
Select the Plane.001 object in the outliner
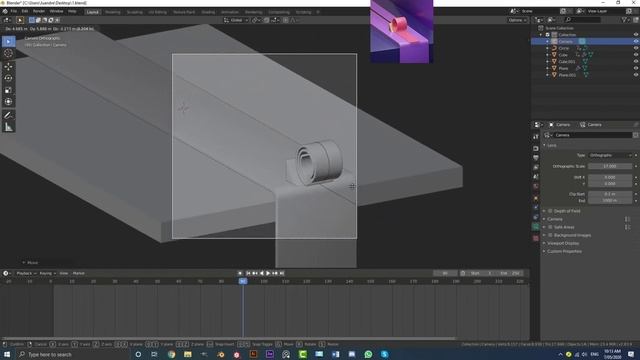(x=567, y=75)
